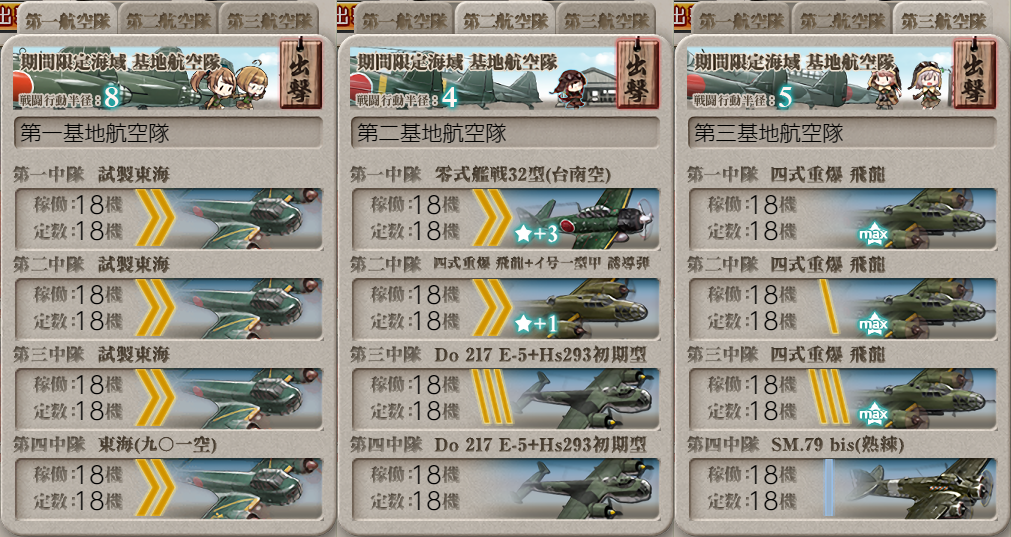Image resolution: width=1011 pixels, height=537 pixels.
Task: Click double chevron proficiency on first 試製東海
Action: [x=155, y=219]
